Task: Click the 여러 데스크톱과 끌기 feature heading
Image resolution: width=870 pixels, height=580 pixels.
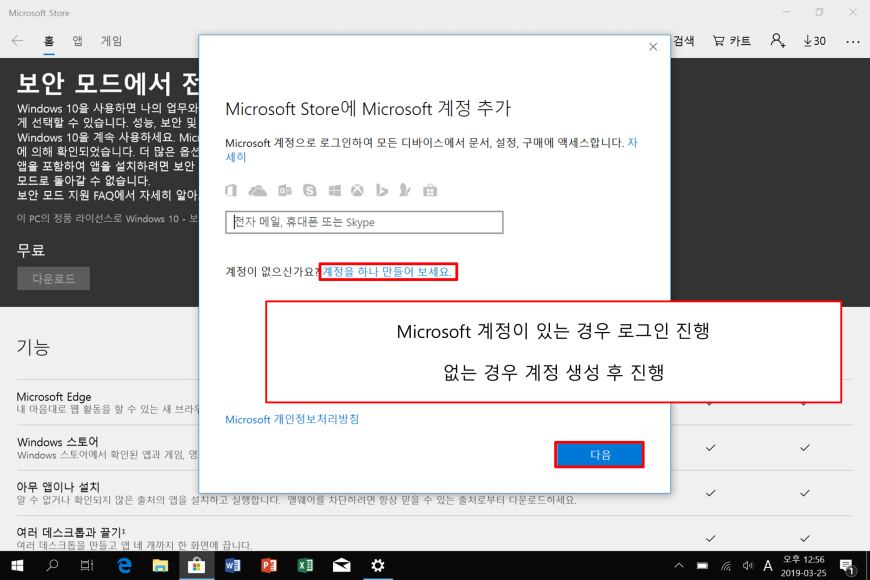Action: tap(71, 532)
